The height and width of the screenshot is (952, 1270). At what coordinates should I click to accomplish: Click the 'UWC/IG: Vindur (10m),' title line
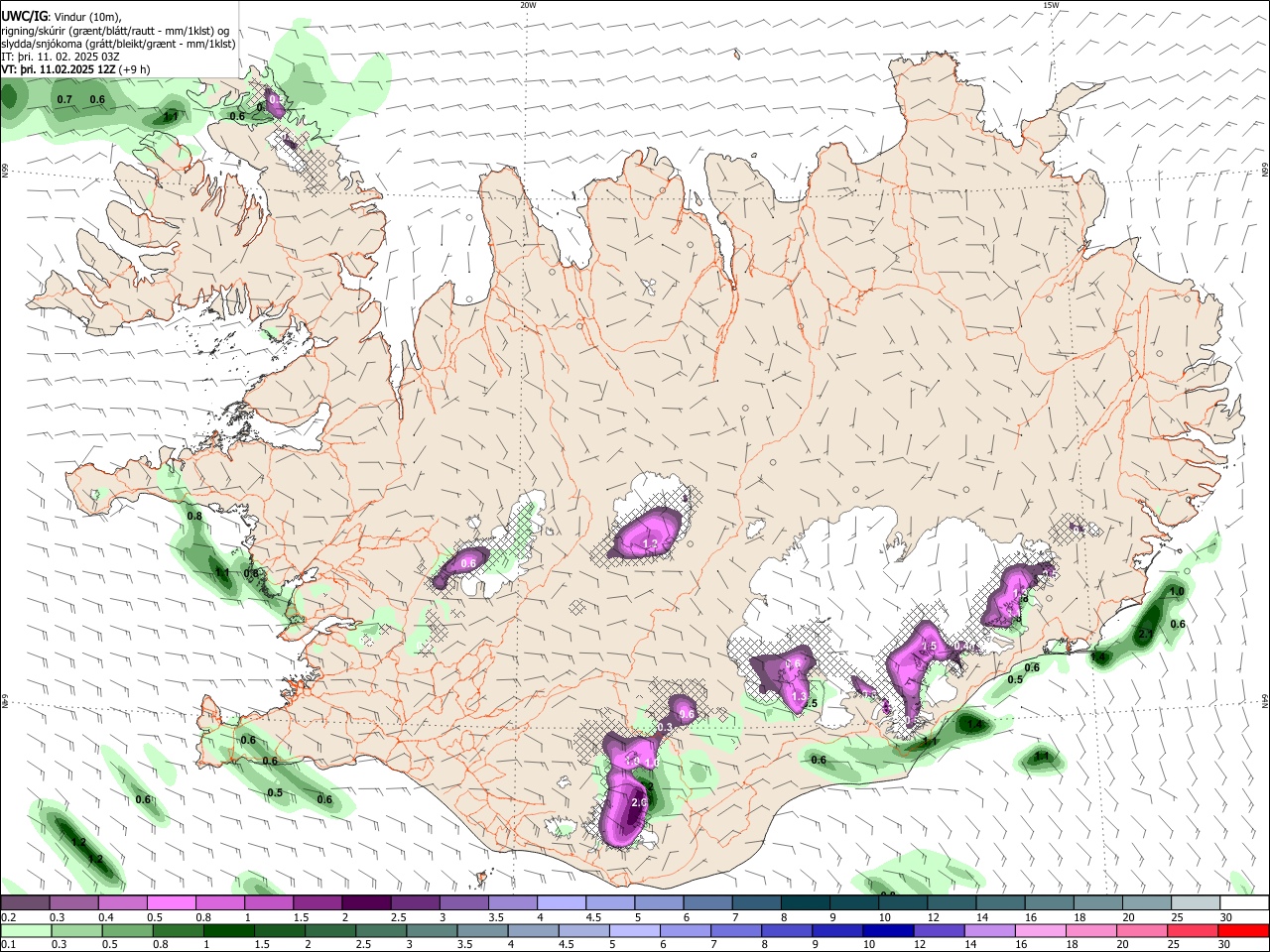[x=62, y=16]
